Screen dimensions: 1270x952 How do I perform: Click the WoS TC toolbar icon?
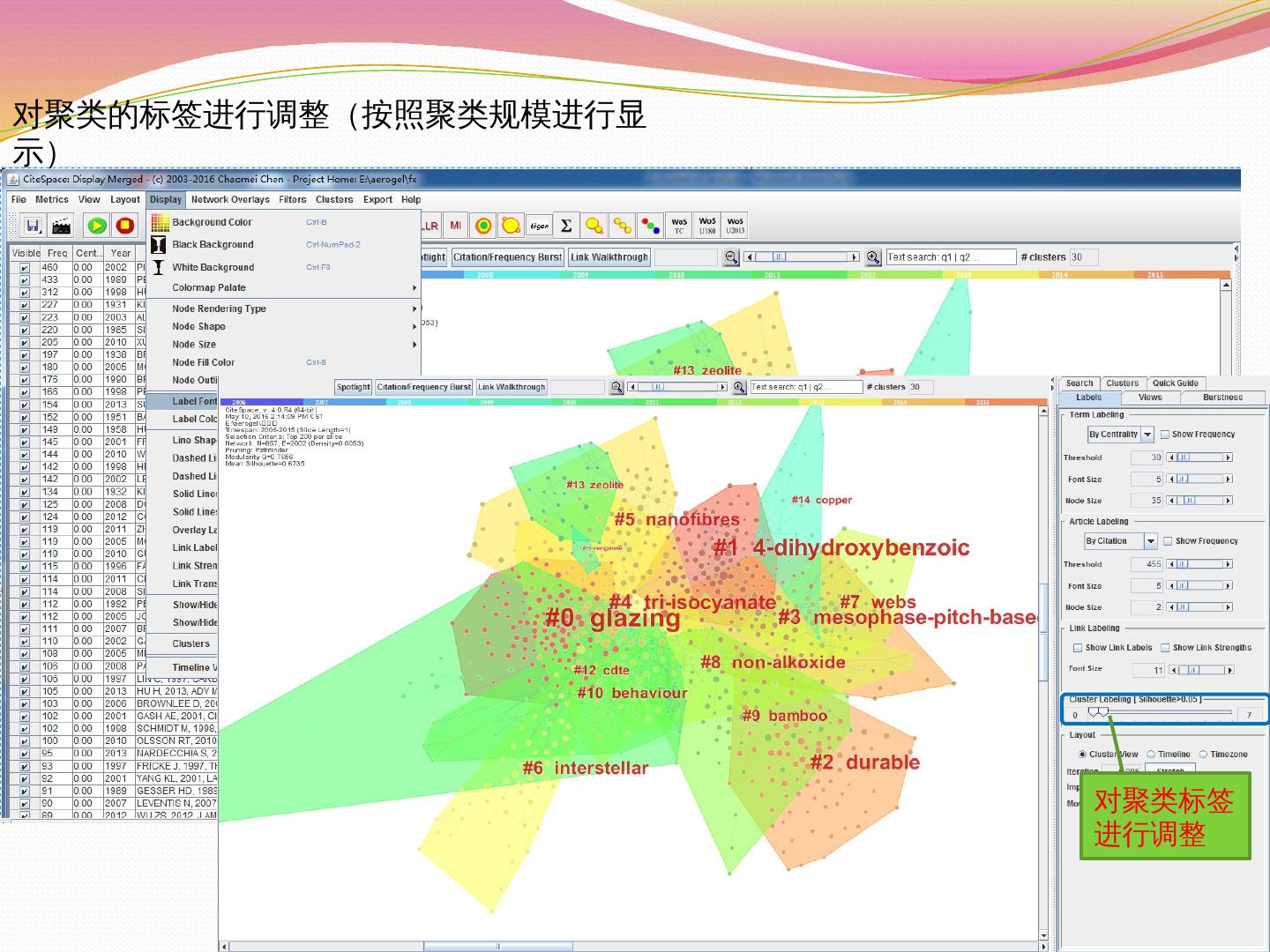pos(679,226)
